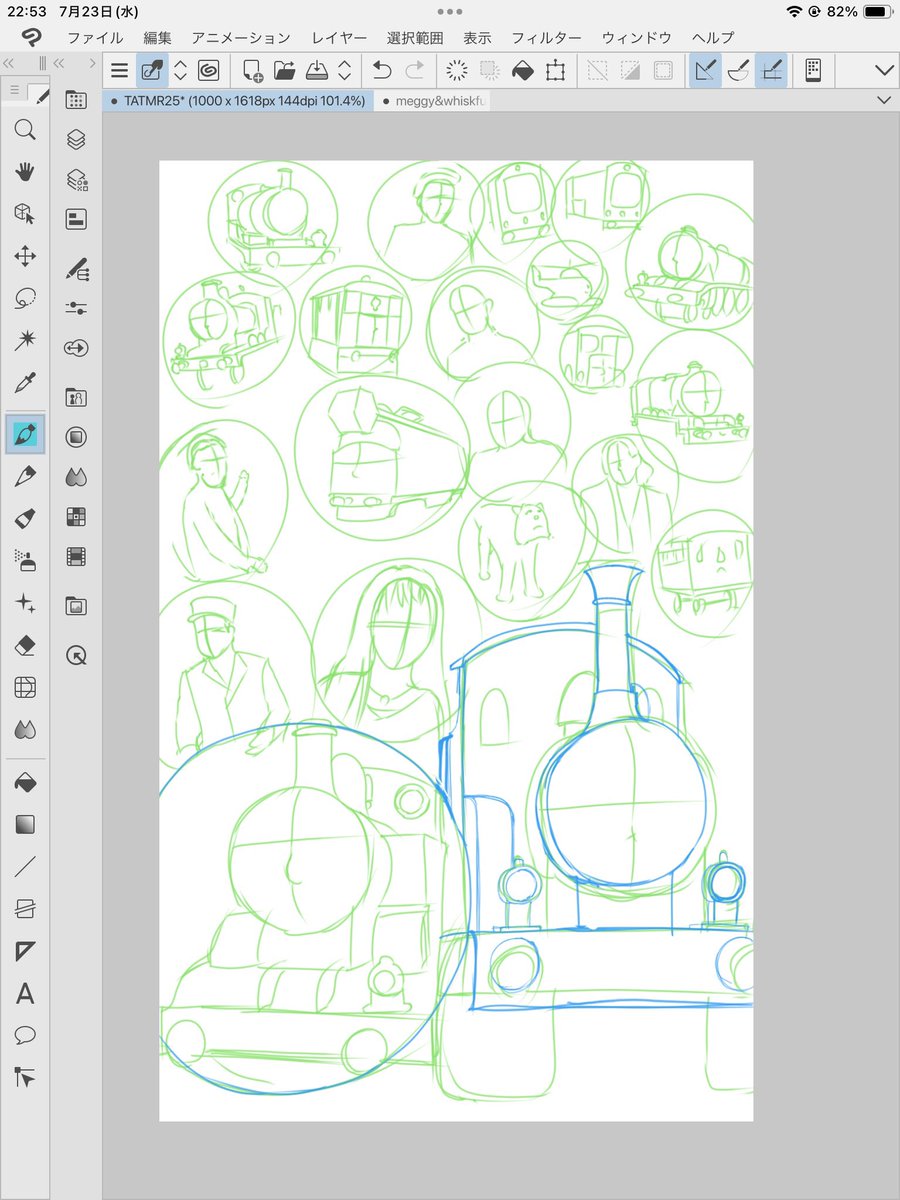Toggle Snap to Grid
This screenshot has width=900, height=1200.
pos(771,70)
